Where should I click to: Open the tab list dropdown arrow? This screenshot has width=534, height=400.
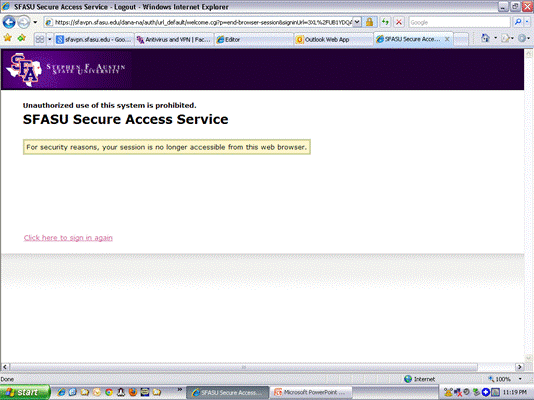pos(49,39)
